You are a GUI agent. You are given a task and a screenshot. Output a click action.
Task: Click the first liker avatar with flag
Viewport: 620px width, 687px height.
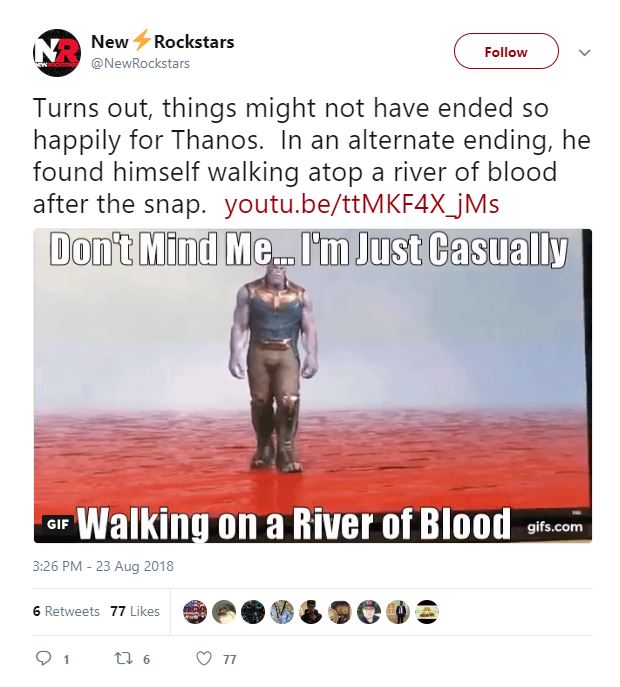pos(196,611)
